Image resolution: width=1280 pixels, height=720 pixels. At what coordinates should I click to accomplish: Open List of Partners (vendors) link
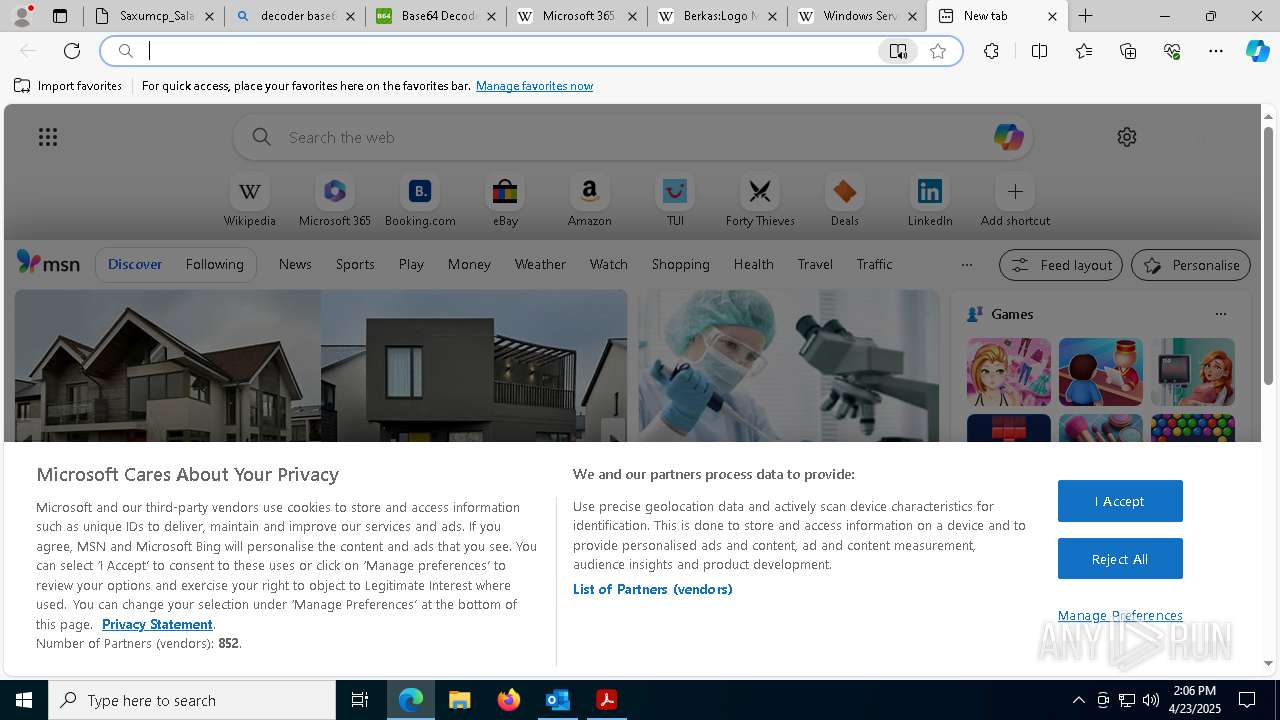652,589
